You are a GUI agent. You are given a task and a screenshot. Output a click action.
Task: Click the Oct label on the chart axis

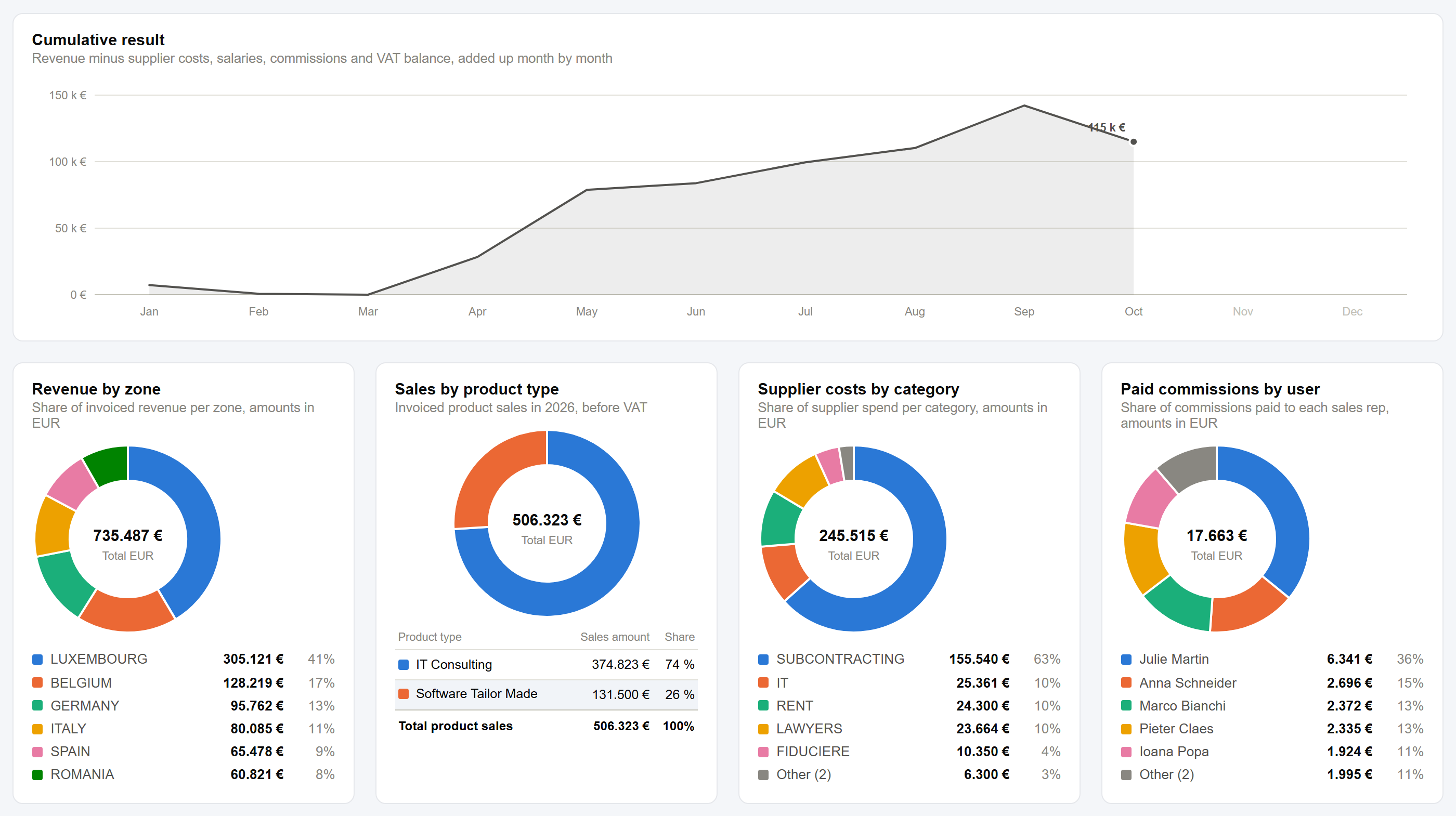1133,311
